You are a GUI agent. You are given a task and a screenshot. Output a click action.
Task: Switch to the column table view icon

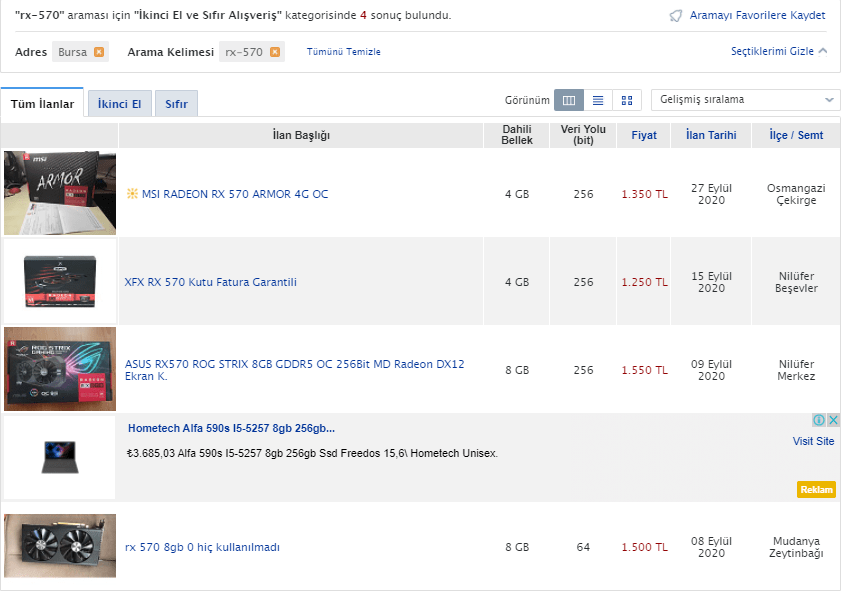point(569,100)
